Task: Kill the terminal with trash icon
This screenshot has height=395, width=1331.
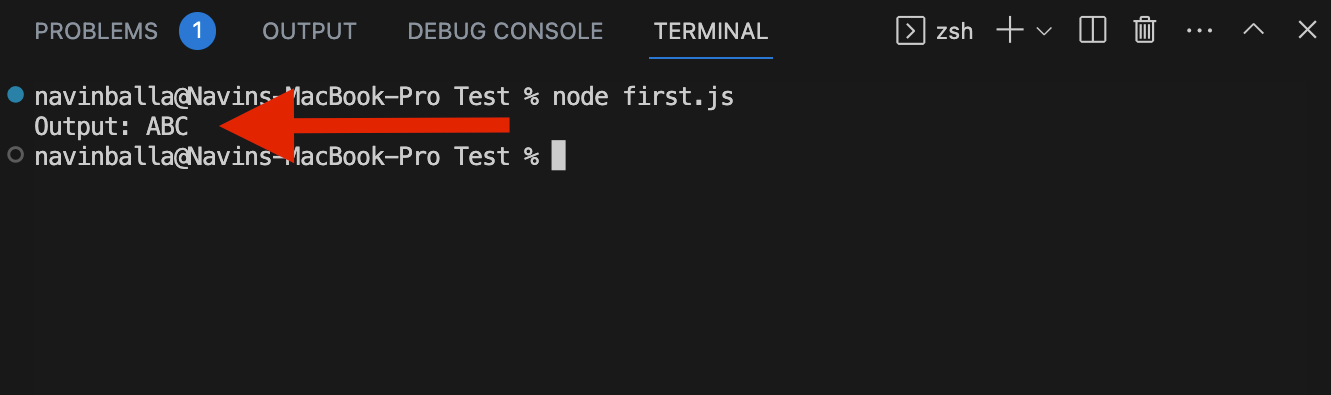Action: pyautogui.click(x=1145, y=31)
